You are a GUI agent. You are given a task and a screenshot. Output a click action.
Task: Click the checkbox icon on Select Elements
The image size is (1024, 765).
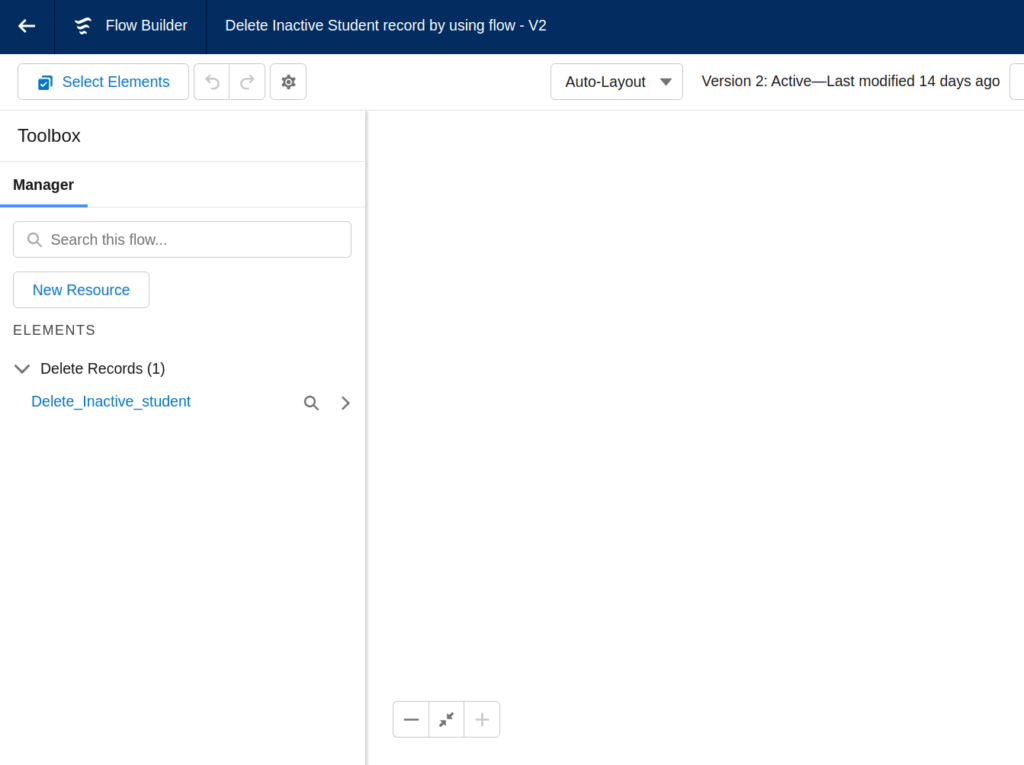(45, 82)
